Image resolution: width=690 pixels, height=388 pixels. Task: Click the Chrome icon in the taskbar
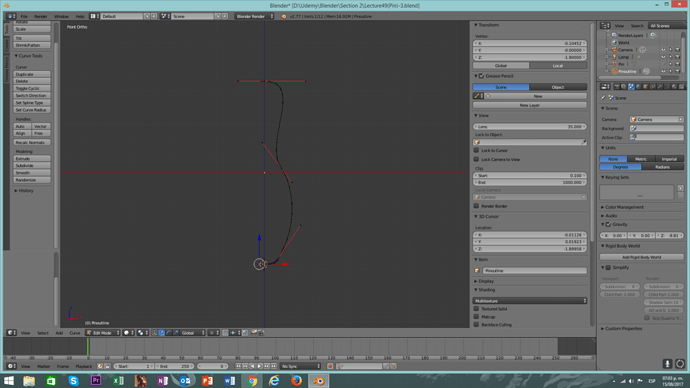tap(252, 381)
